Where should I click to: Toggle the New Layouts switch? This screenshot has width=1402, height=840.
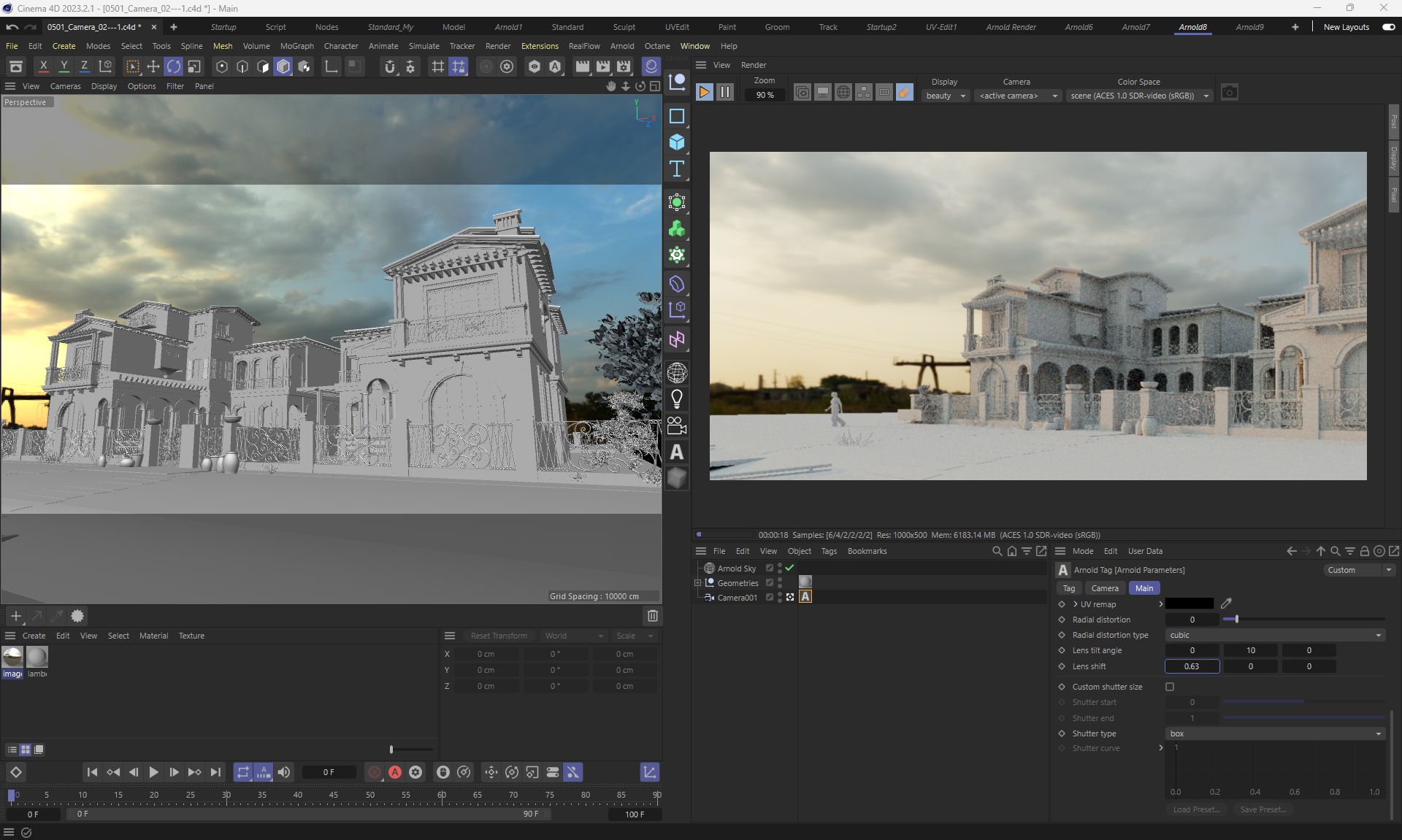(1388, 27)
